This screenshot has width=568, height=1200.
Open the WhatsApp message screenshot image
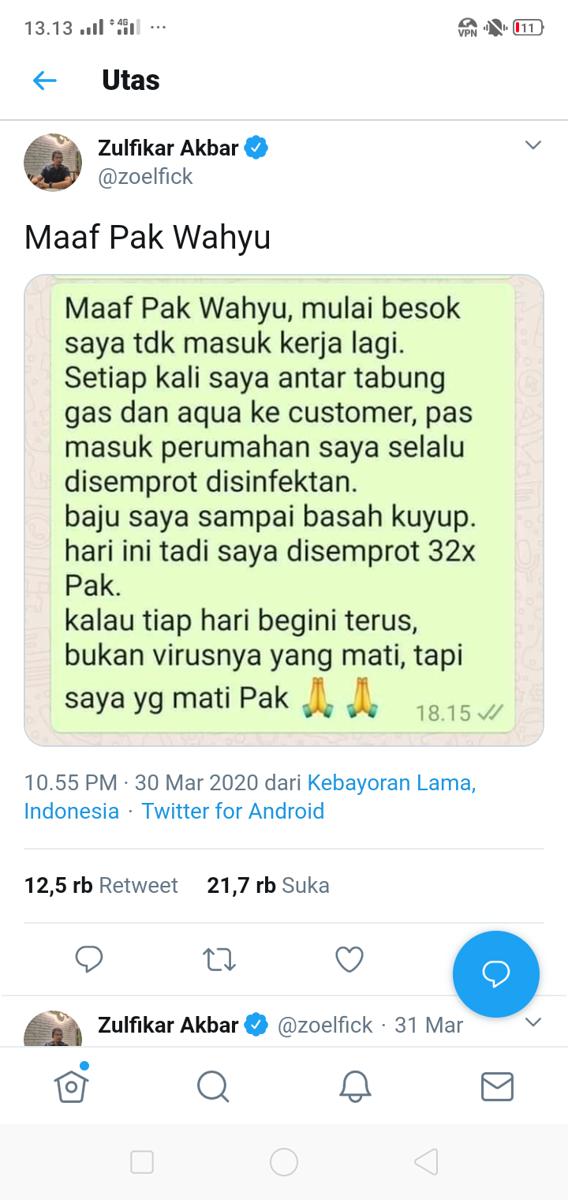pos(284,509)
